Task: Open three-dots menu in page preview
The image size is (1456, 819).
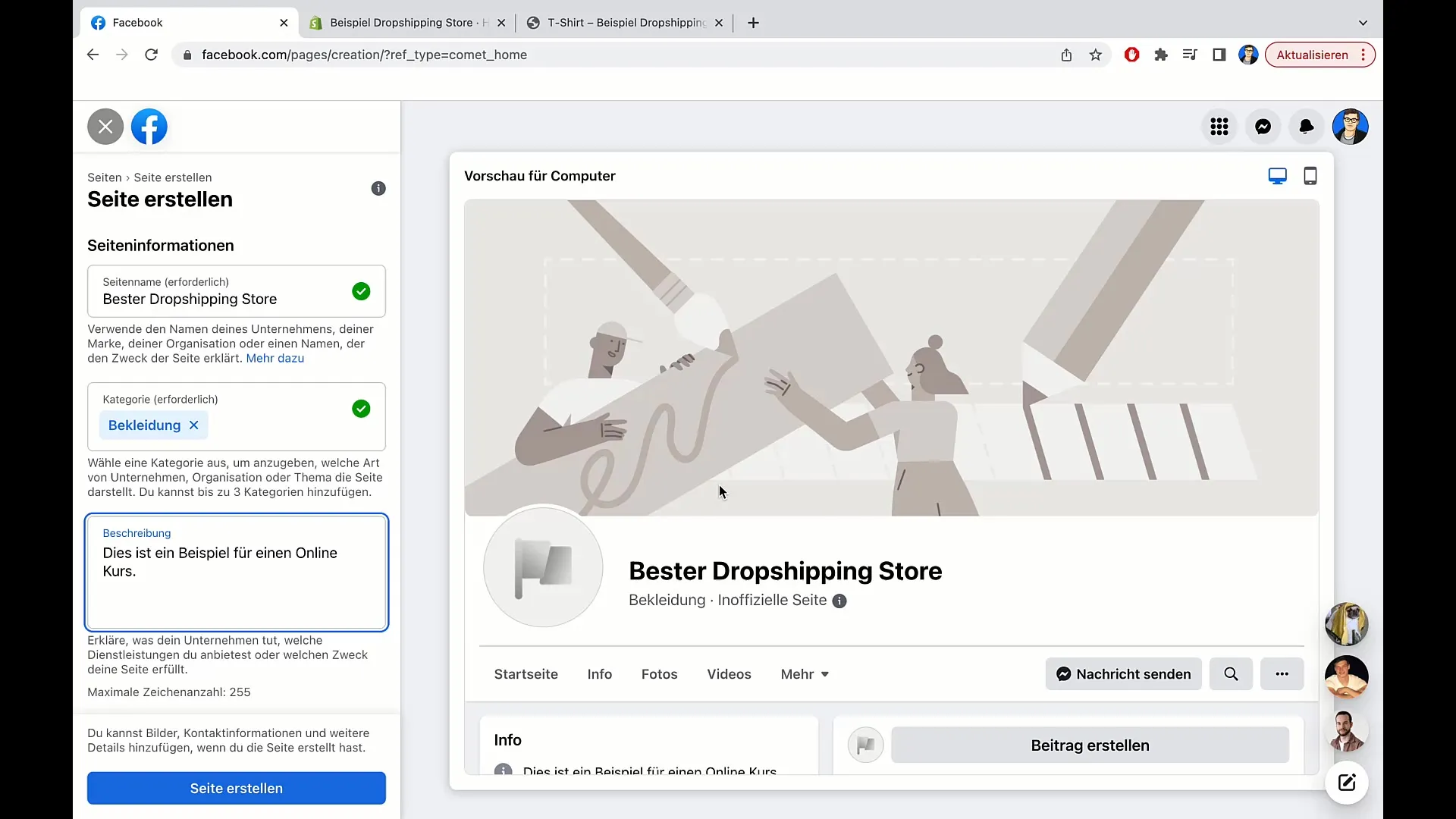Action: 1282,674
